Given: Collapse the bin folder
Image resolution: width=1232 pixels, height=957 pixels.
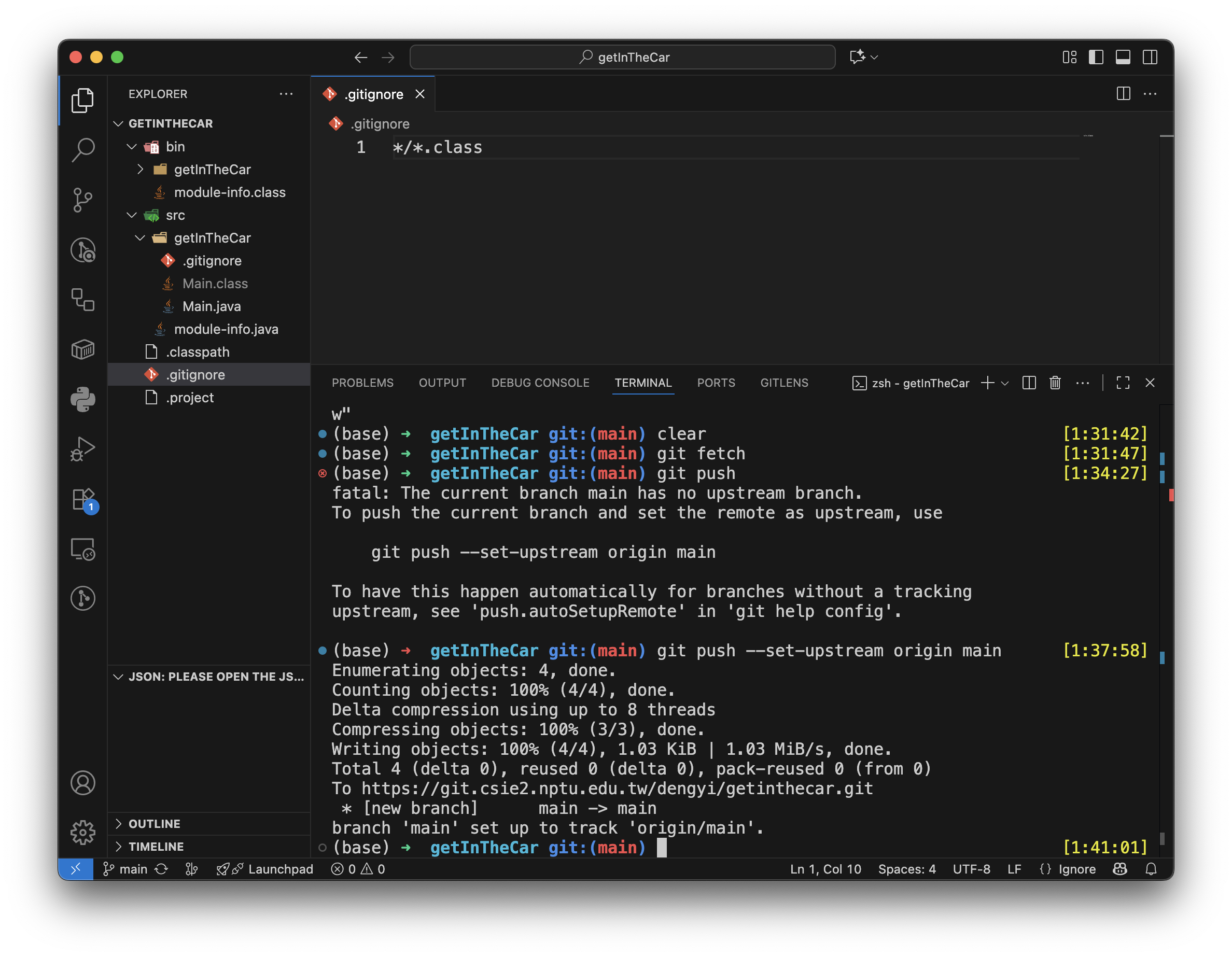Looking at the screenshot, I should click(131, 147).
